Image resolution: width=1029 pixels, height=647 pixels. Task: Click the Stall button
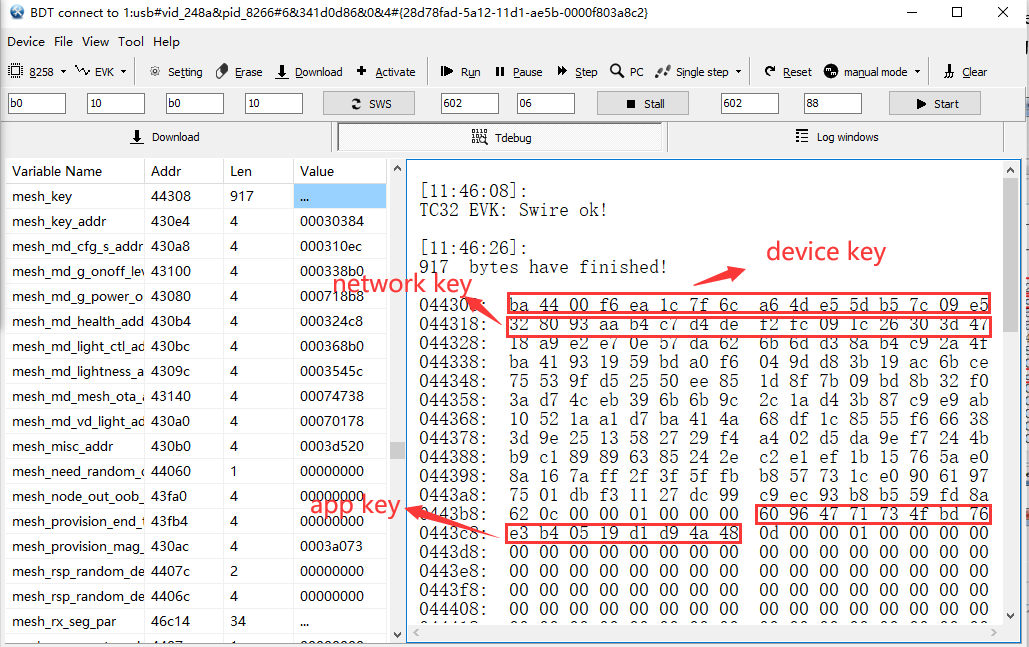643,104
